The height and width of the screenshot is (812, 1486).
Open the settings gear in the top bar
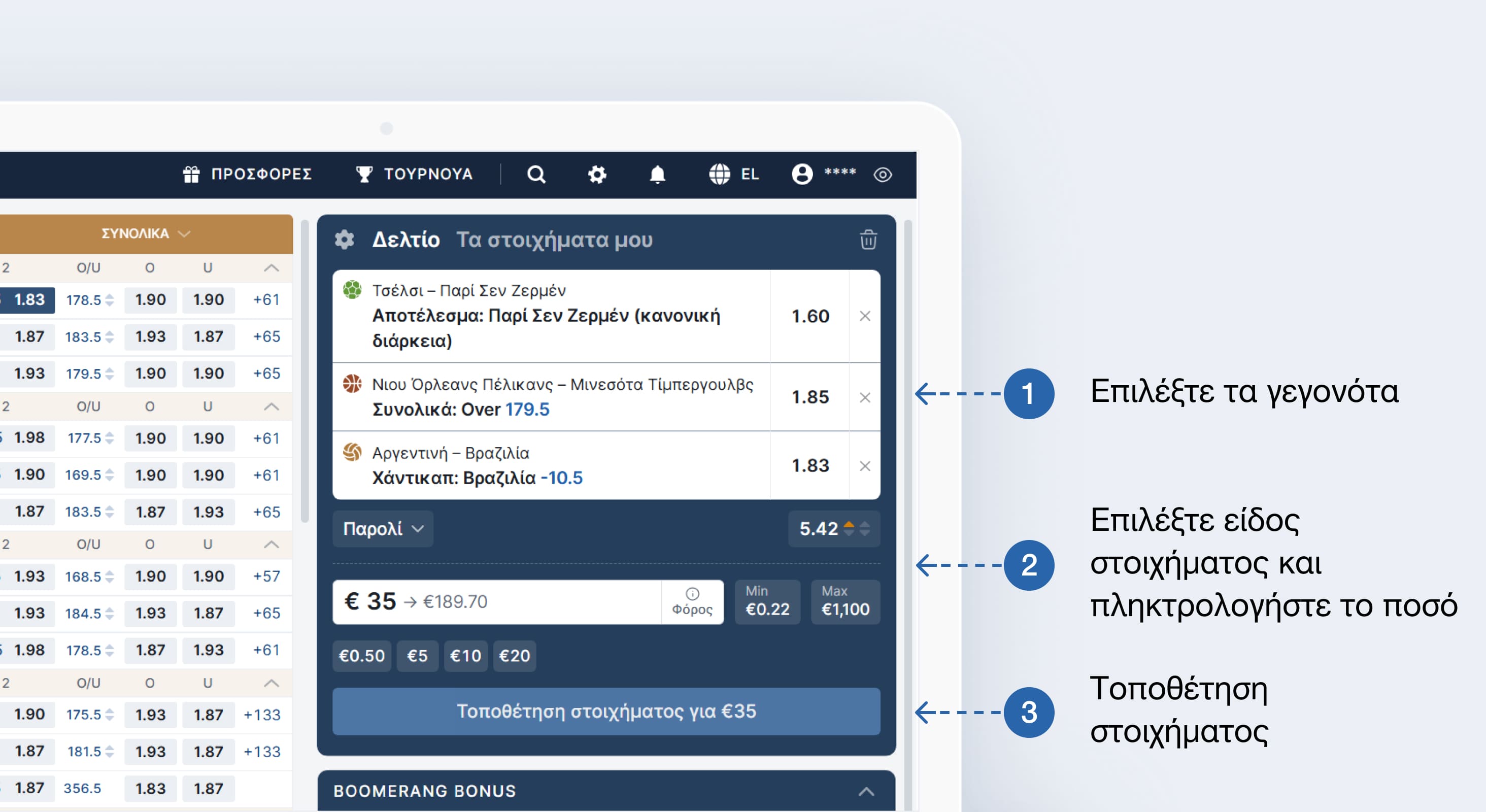[x=597, y=174]
